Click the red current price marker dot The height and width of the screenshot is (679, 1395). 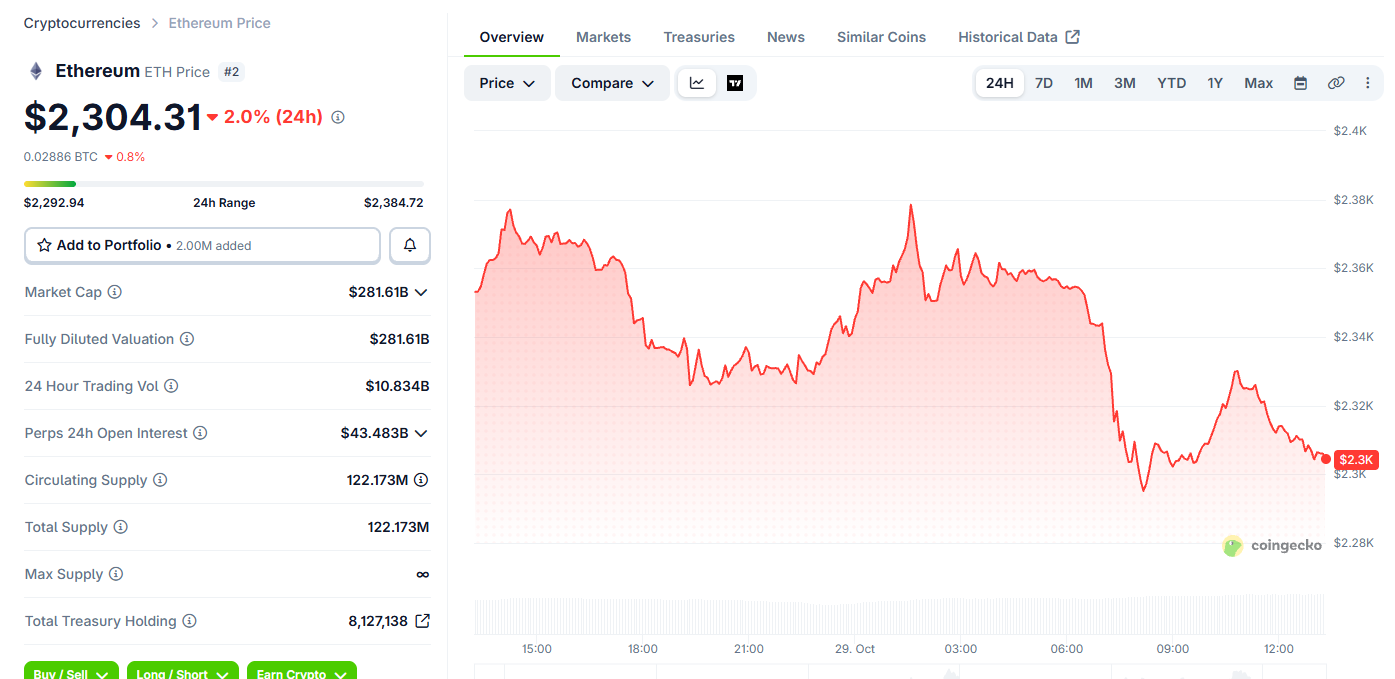point(1326,459)
